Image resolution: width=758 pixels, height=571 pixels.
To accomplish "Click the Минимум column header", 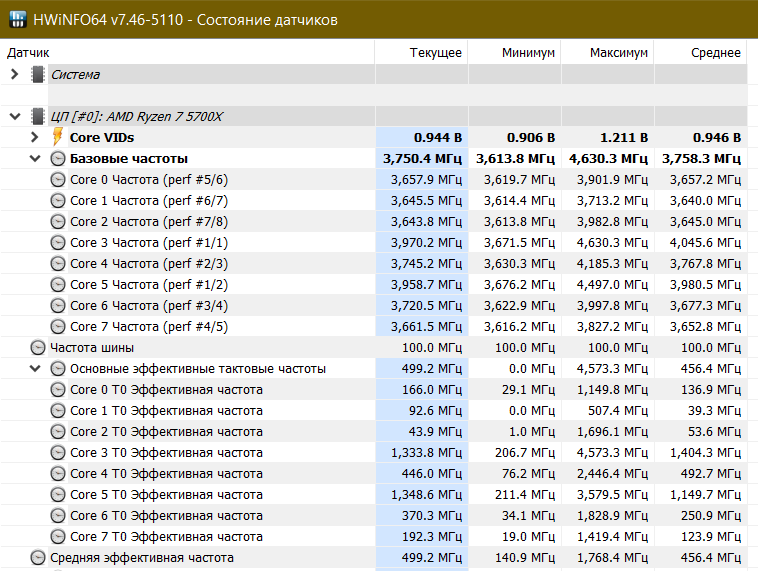I will tap(515, 52).
